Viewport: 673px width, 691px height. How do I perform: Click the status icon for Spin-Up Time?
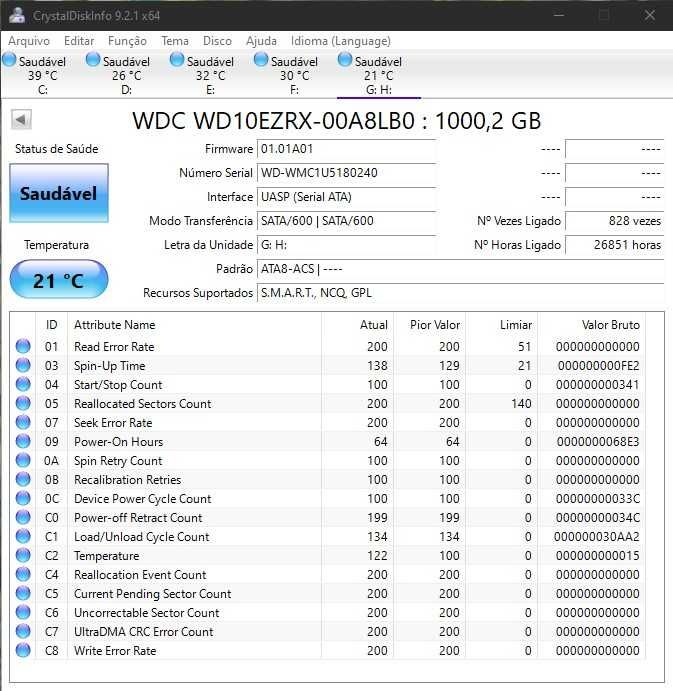(23, 365)
